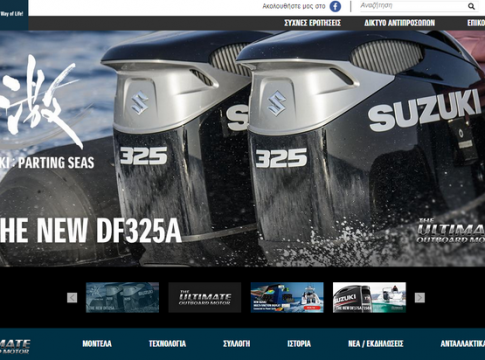Open the ΜΟΝΤΕΛΑ section
The height and width of the screenshot is (360, 485).
[x=97, y=344]
